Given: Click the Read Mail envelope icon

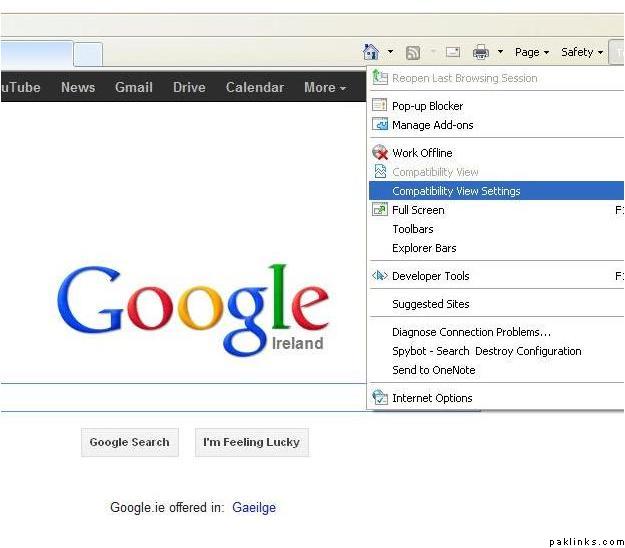Looking at the screenshot, I should coord(452,52).
